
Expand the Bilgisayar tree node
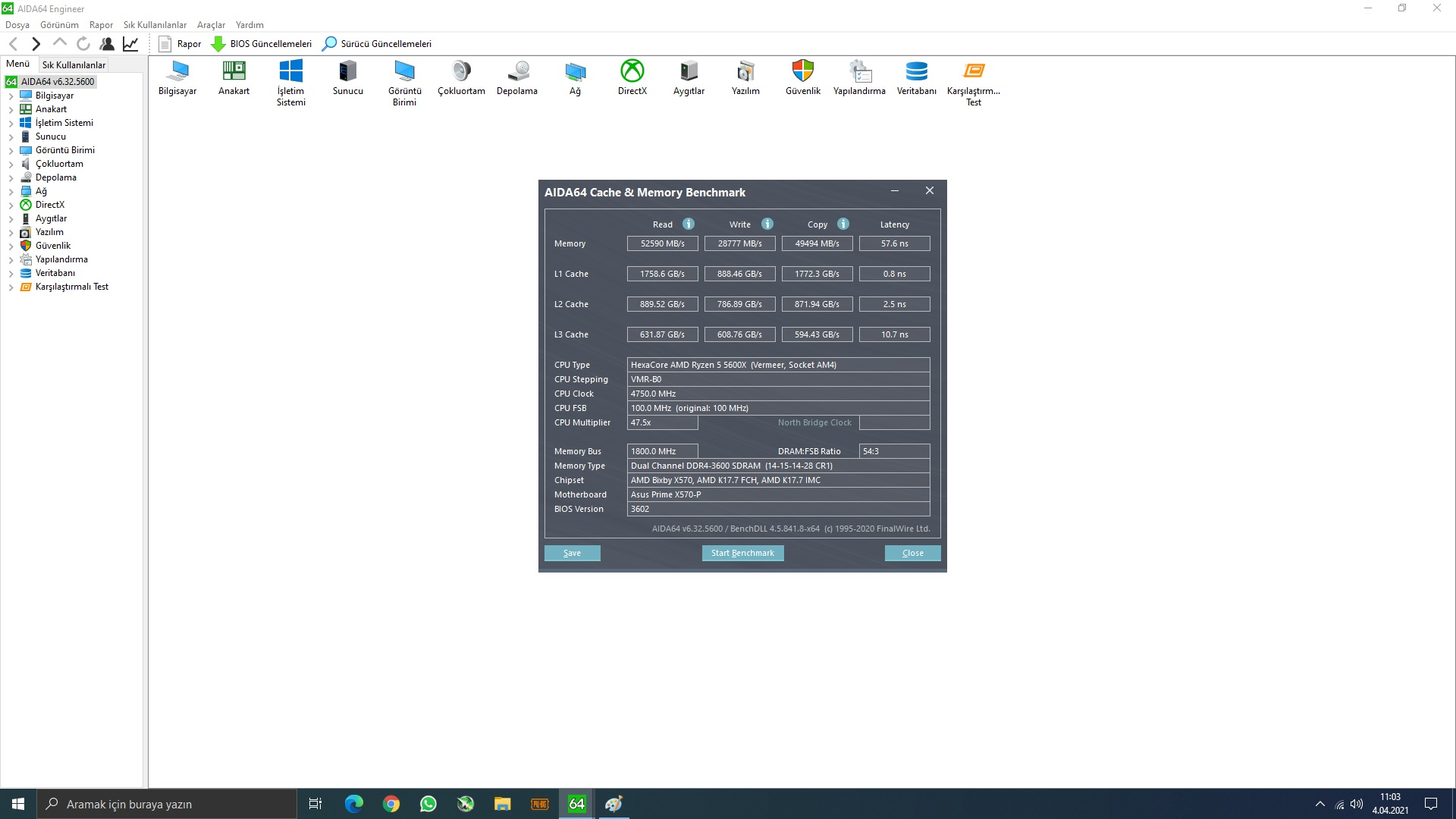point(11,96)
